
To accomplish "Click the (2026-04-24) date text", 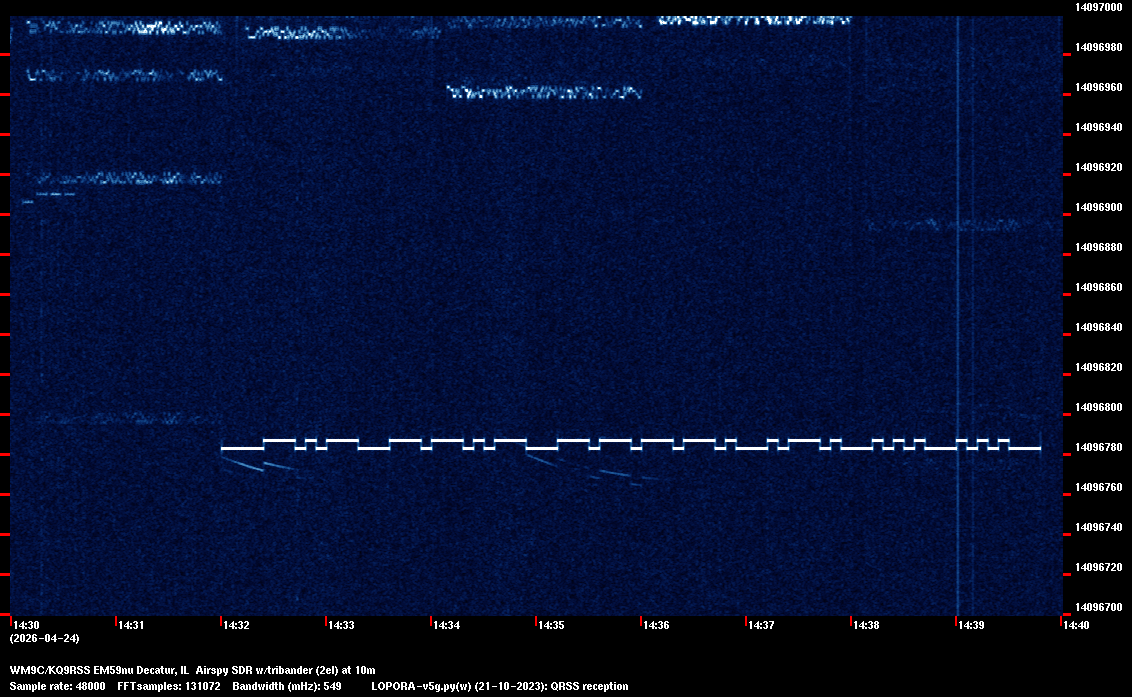I will (x=44, y=638).
